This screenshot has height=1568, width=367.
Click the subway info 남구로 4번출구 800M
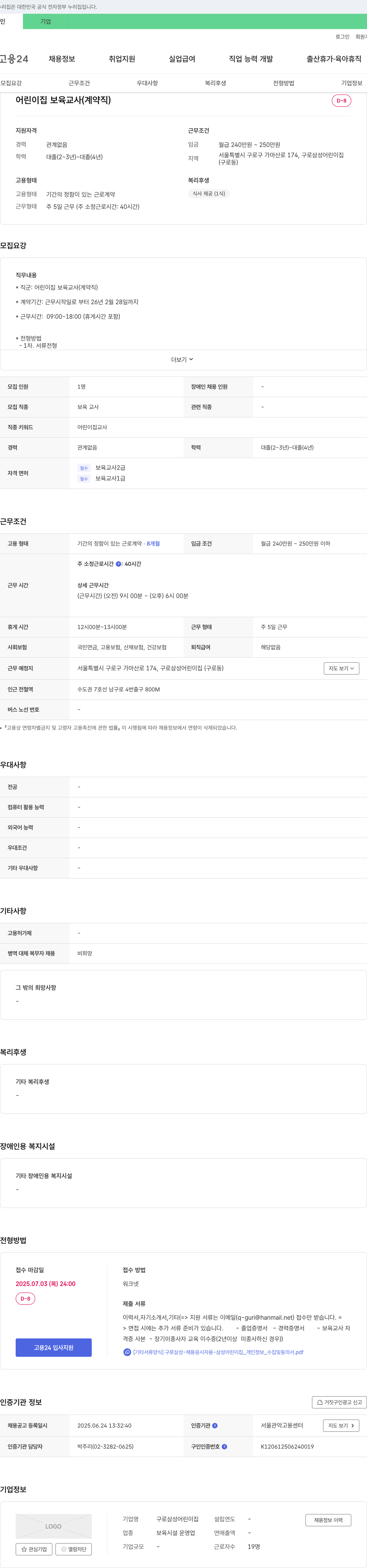119,689
